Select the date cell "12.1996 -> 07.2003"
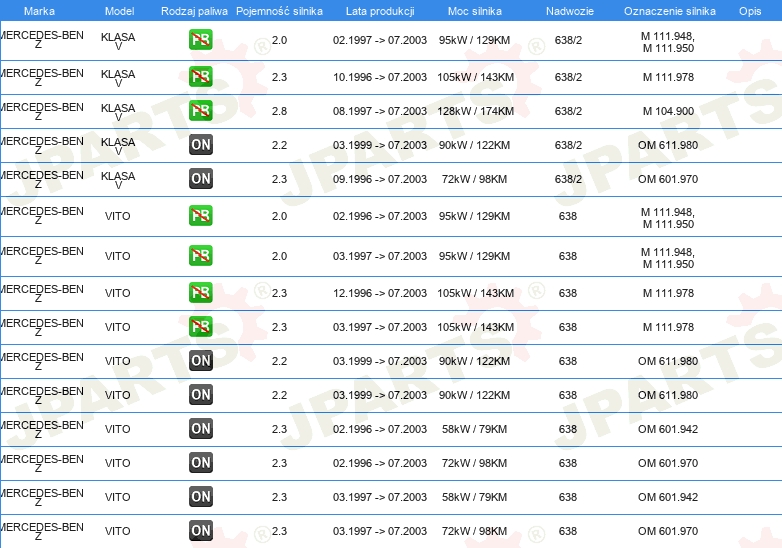 (380, 293)
